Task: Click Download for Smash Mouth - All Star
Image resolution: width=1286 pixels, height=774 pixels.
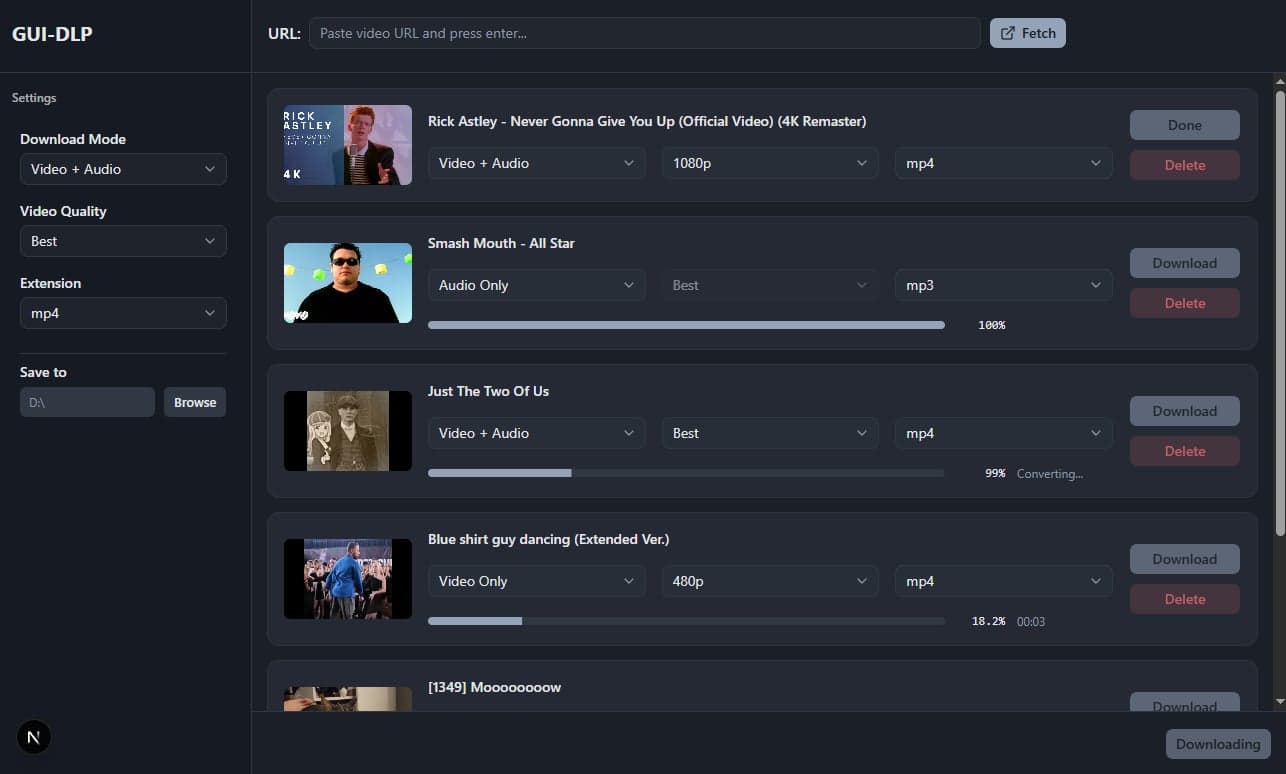Action: coord(1185,263)
